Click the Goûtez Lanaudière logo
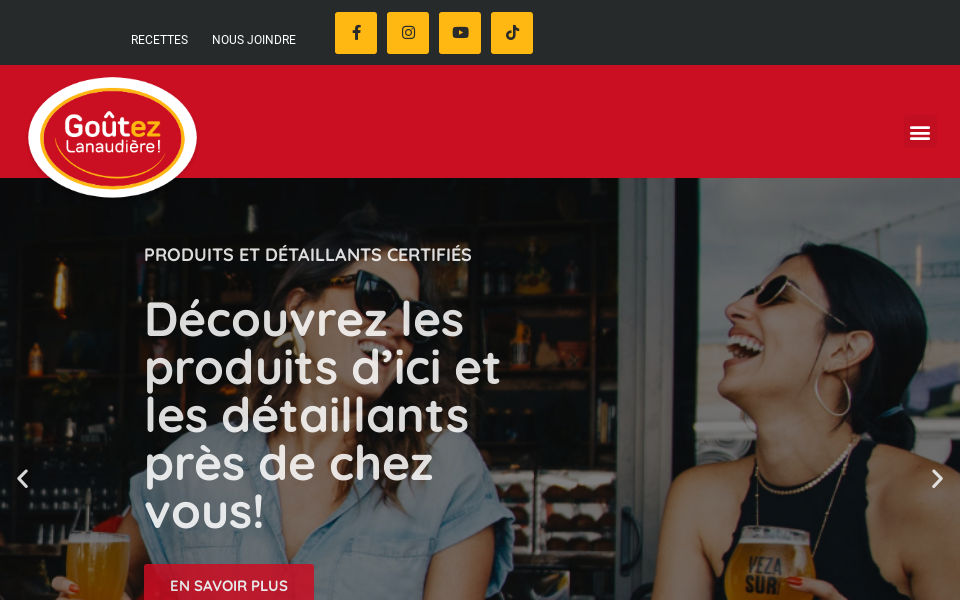The height and width of the screenshot is (600, 960). [x=113, y=137]
